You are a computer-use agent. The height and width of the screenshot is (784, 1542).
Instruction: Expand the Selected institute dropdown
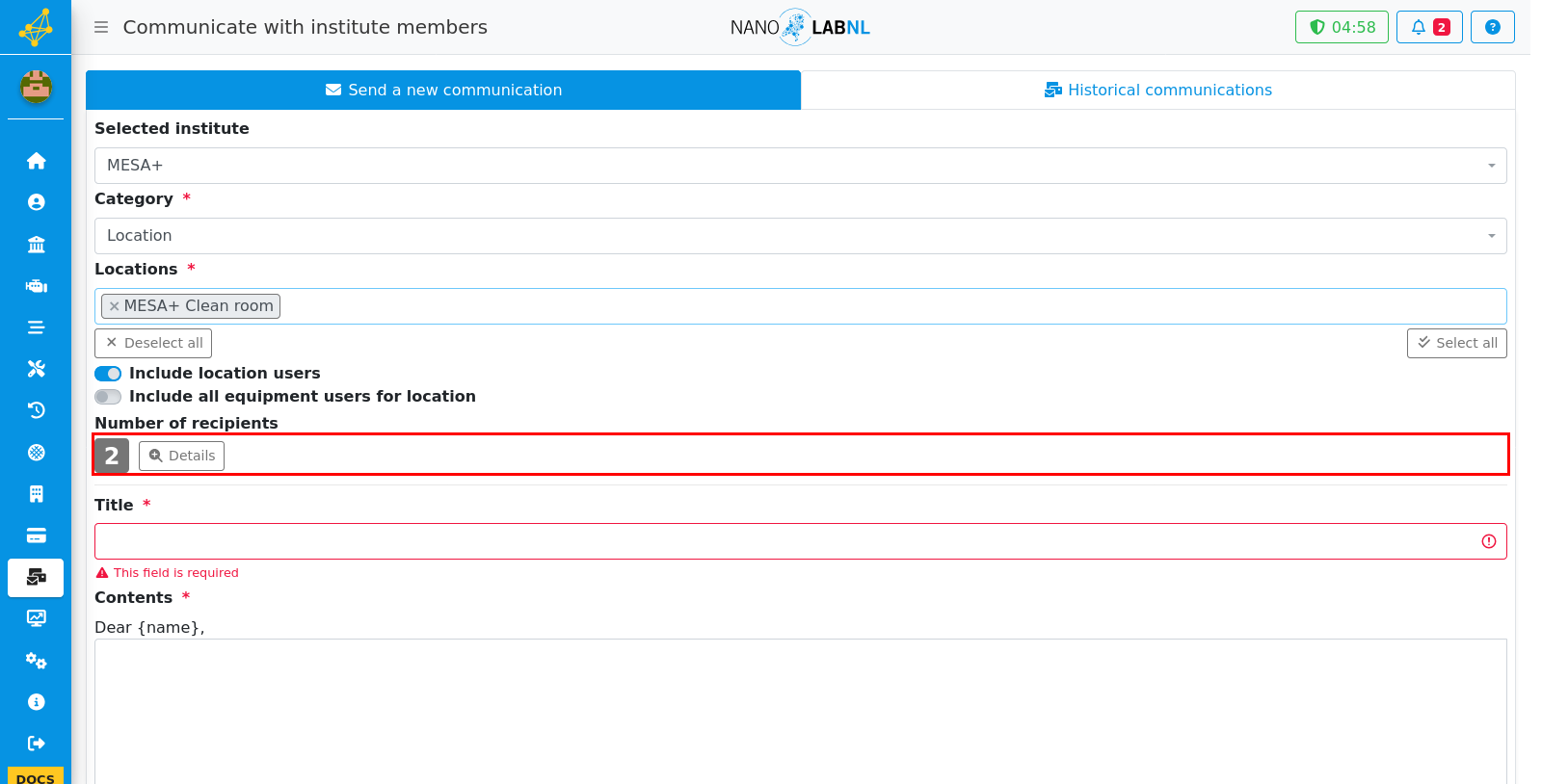tap(800, 166)
